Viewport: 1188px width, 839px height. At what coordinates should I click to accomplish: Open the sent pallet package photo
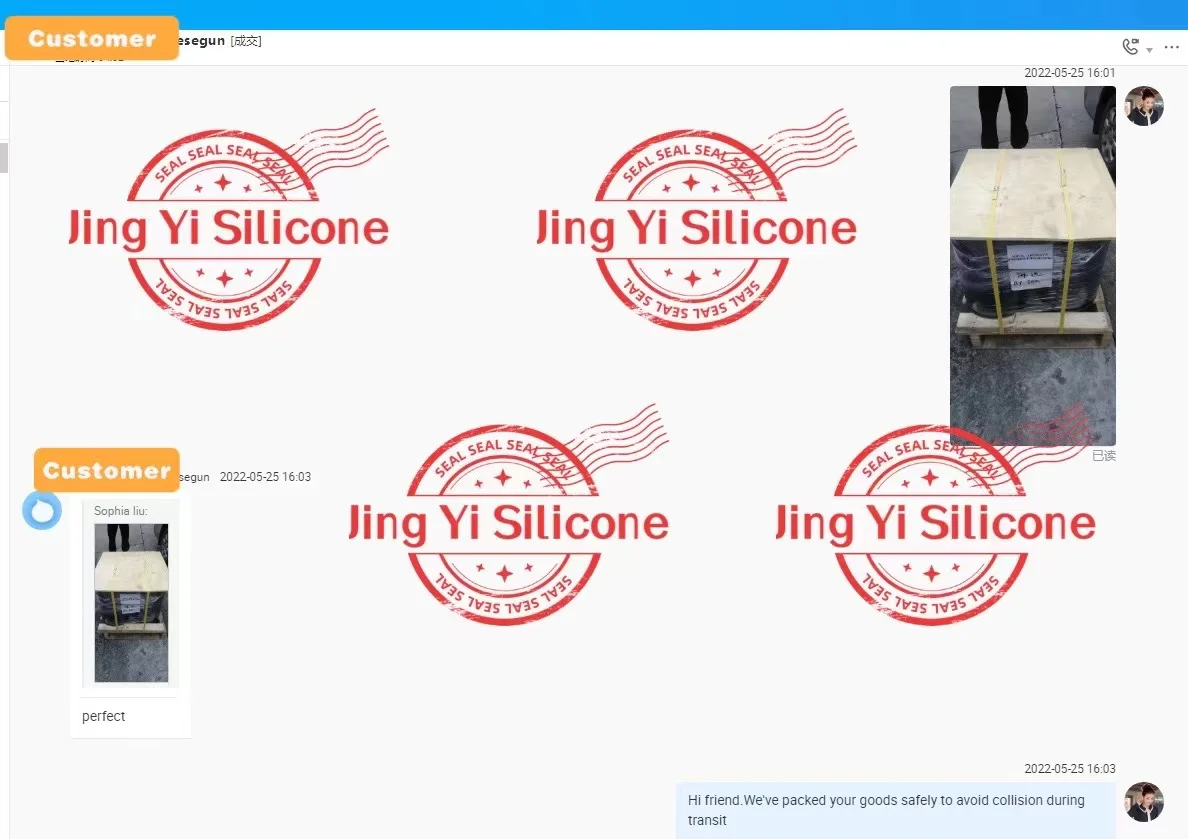[1033, 265]
